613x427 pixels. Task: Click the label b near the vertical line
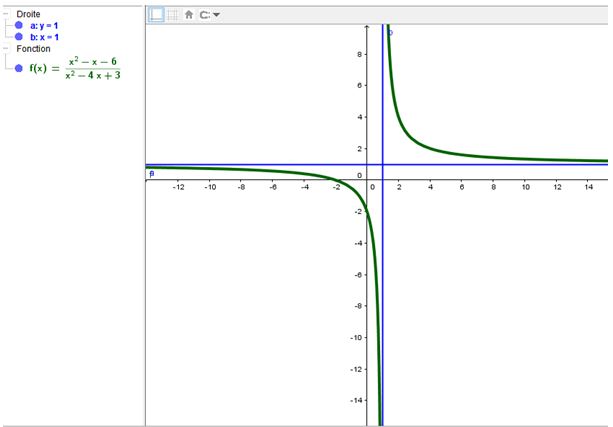(x=390, y=32)
